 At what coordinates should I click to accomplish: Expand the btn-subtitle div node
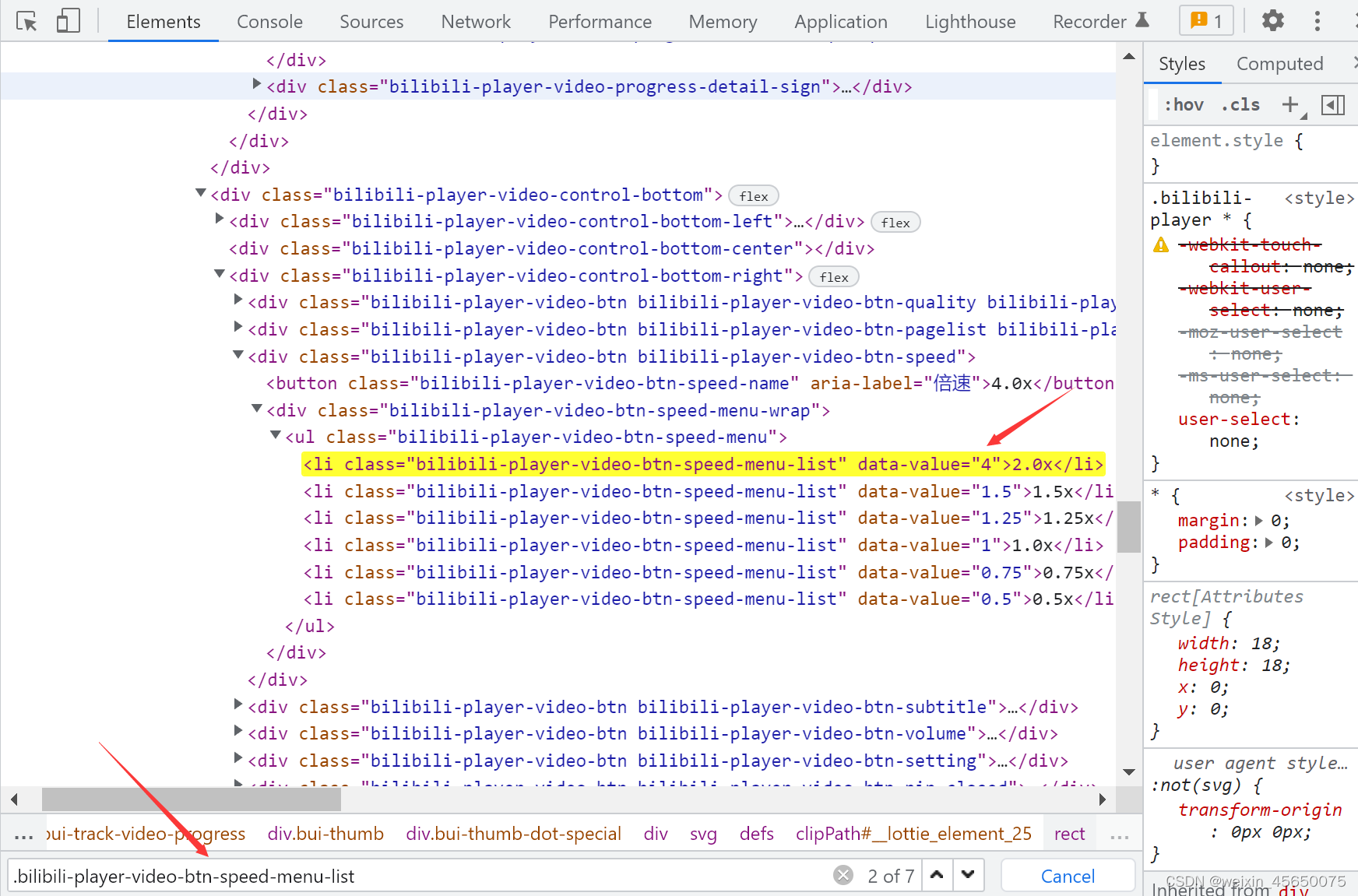[x=238, y=705]
